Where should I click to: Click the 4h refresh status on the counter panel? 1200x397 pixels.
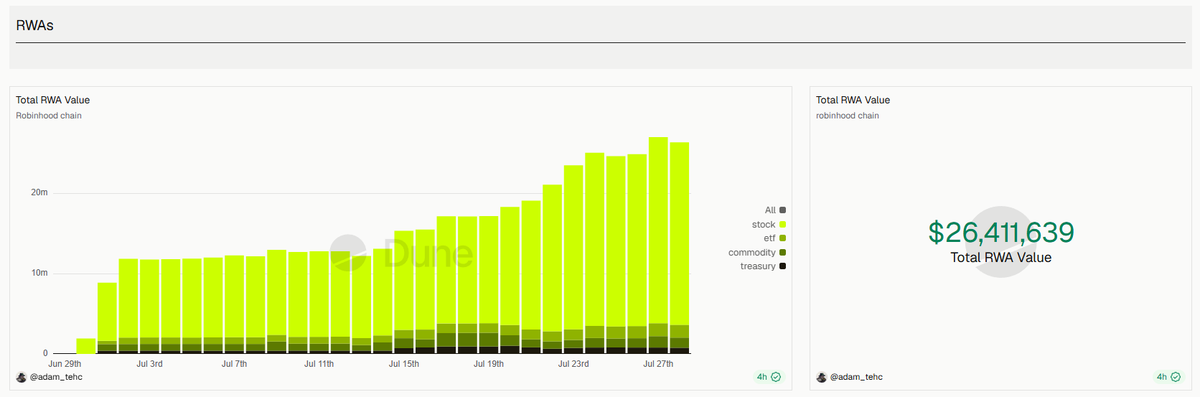[x=1169, y=377]
